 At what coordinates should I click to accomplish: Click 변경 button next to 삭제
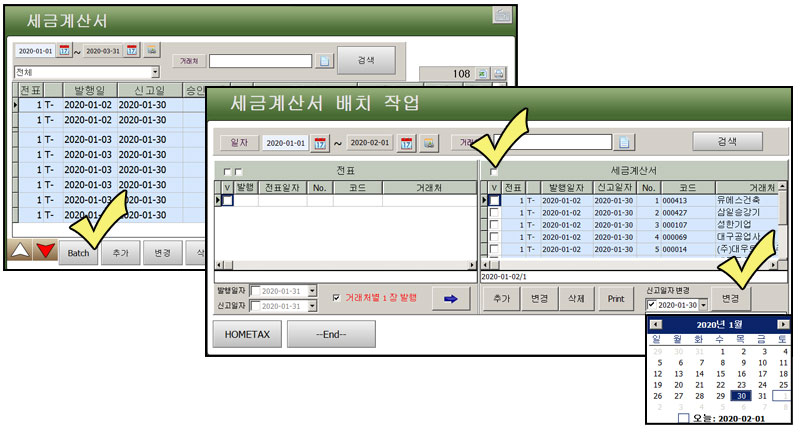[539, 299]
